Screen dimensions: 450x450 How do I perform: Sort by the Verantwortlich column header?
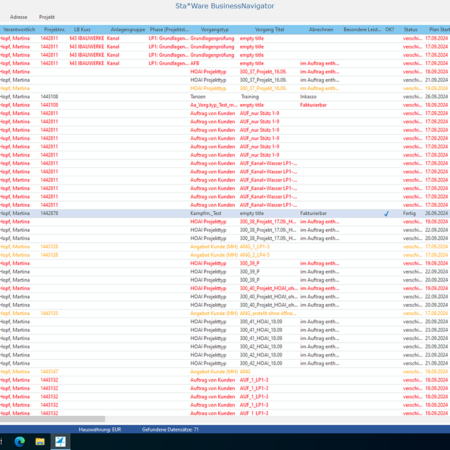[x=19, y=30]
